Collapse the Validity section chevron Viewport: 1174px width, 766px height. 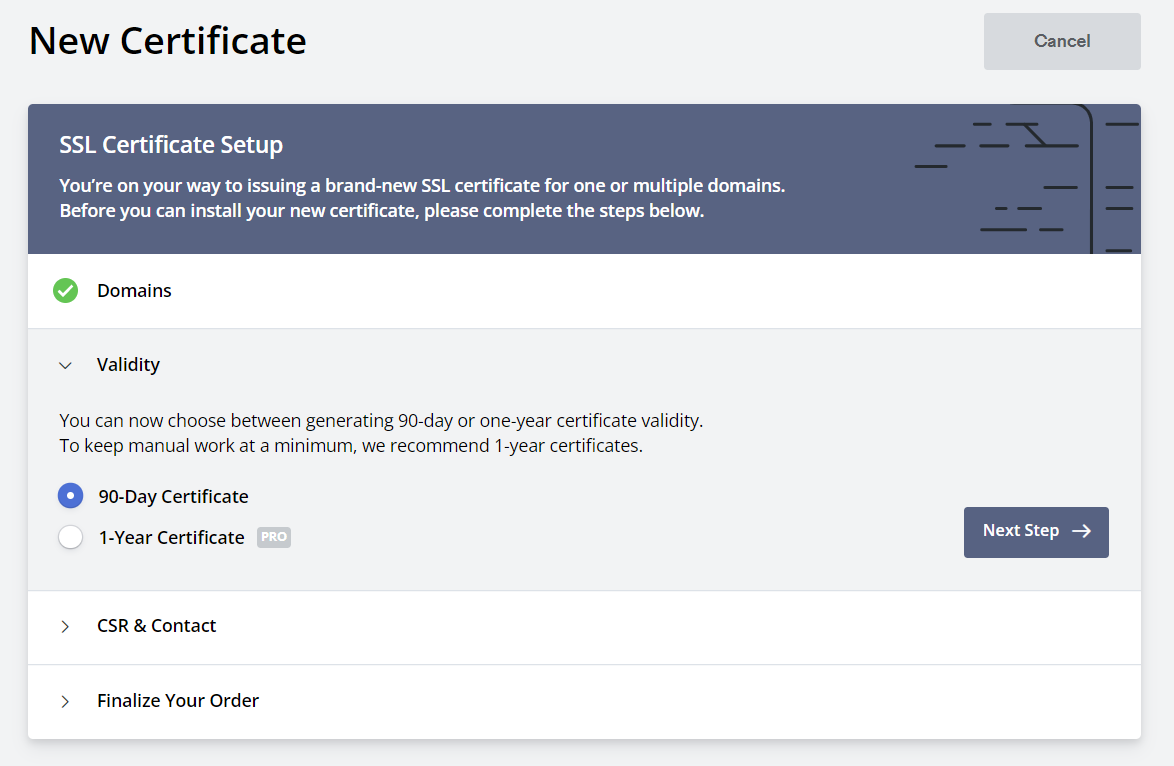pos(65,365)
